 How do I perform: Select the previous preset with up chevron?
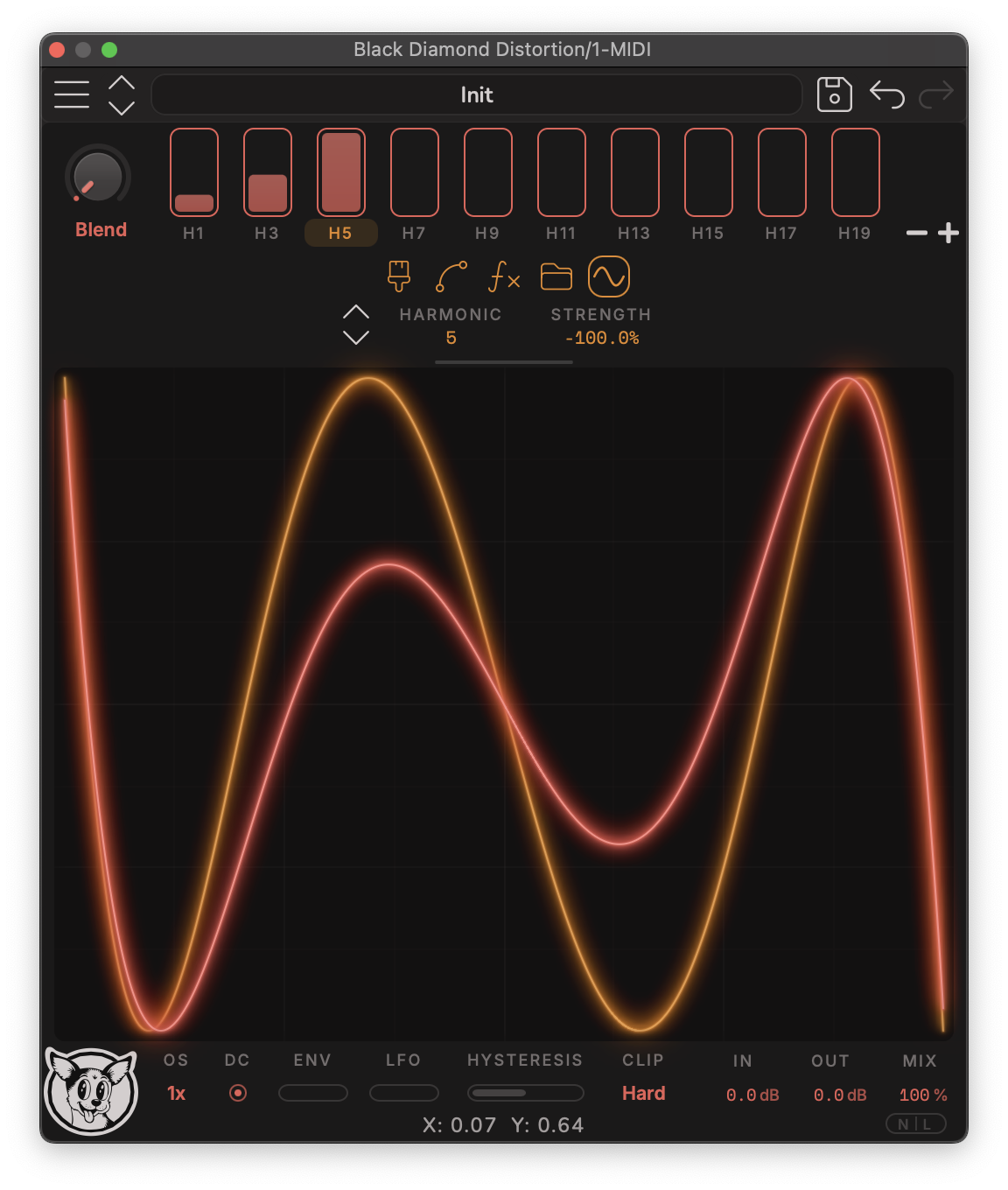(122, 83)
